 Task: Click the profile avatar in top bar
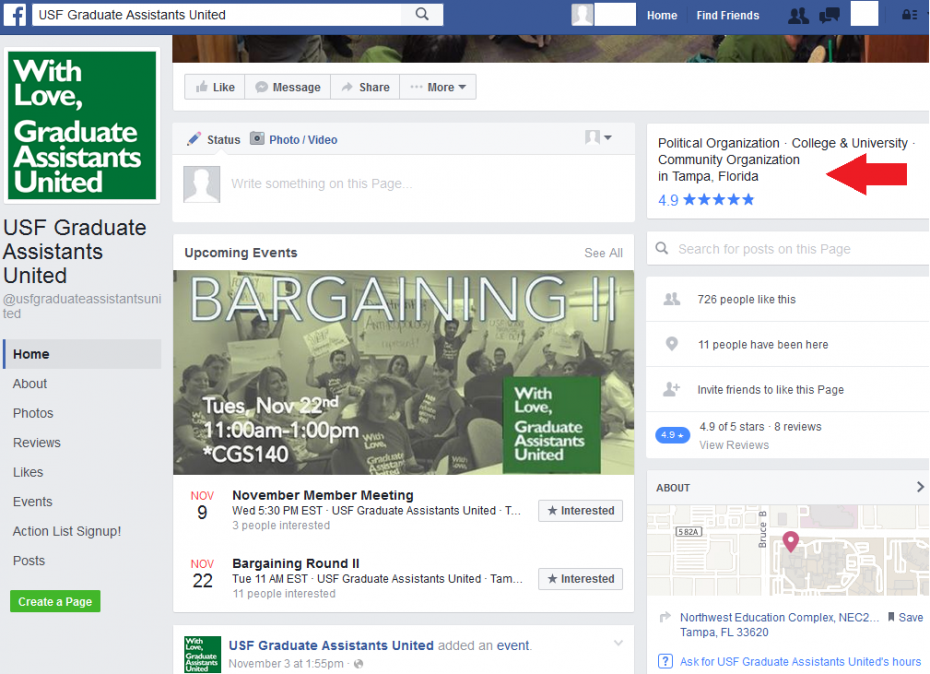pos(582,14)
